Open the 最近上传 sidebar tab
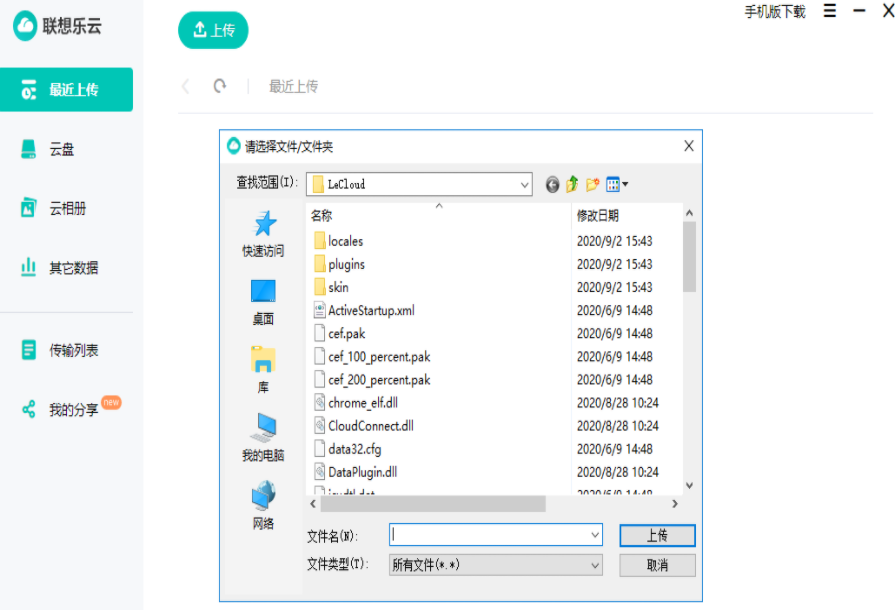895x610 pixels. [x=66, y=90]
